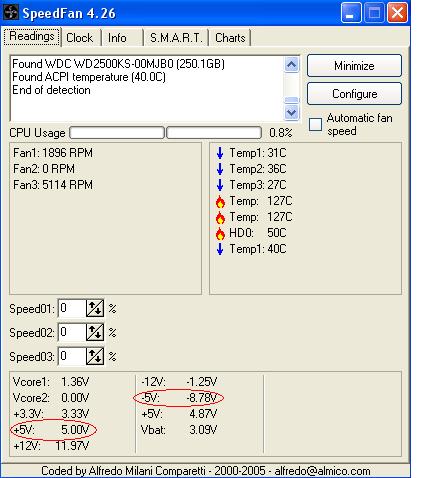The width and height of the screenshot is (423, 478).
Task: Click the 'Fan2: 0 RPM' reading
Action: (x=44, y=169)
